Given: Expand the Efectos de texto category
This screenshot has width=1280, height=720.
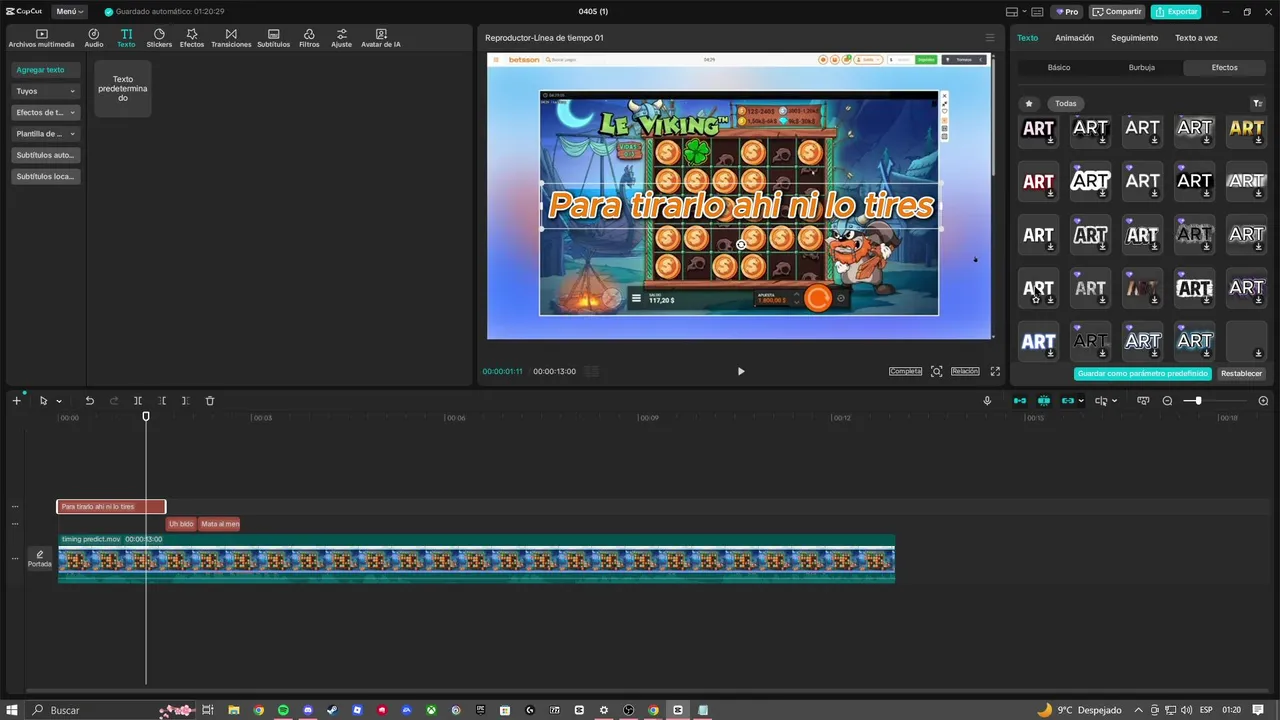Looking at the screenshot, I should click(46, 113).
